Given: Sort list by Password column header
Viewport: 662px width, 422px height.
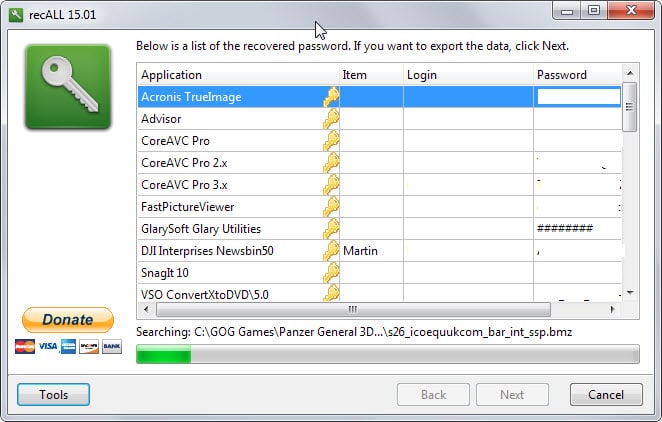Looking at the screenshot, I should pos(576,75).
